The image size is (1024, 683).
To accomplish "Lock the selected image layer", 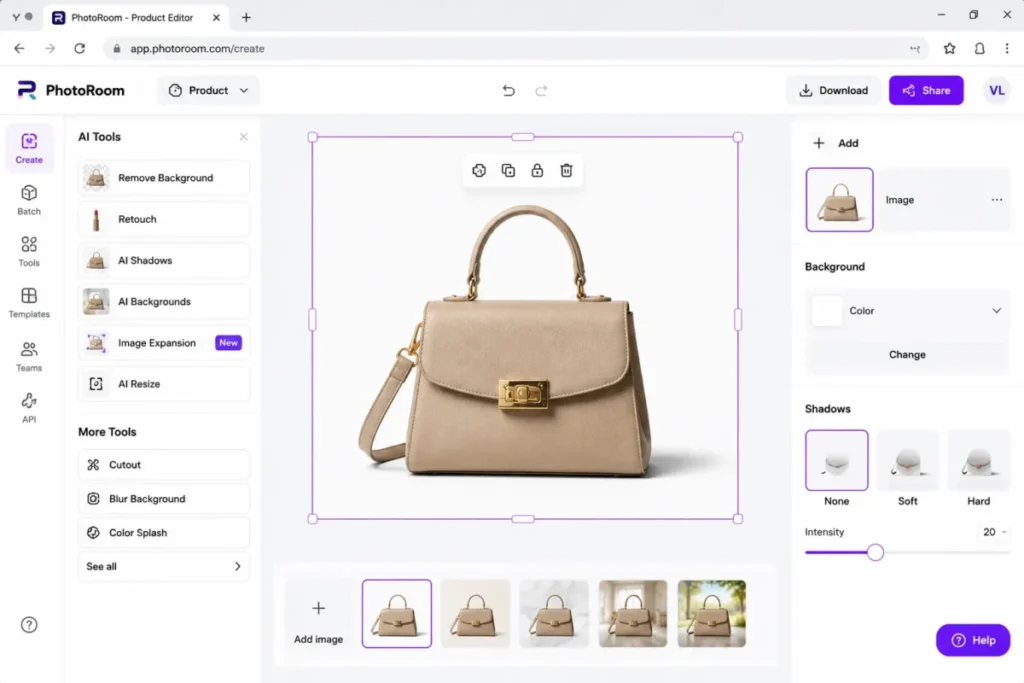I will [x=537, y=170].
